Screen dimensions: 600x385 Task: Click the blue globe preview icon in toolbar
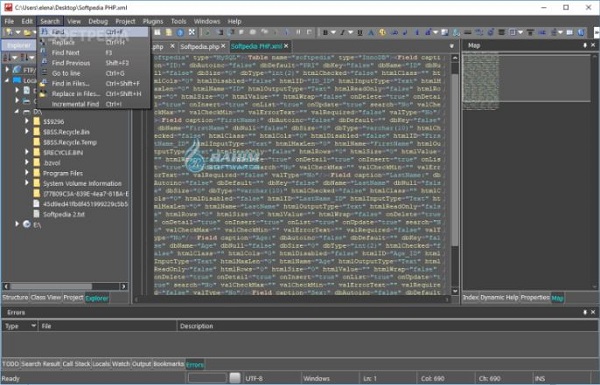click(180, 33)
